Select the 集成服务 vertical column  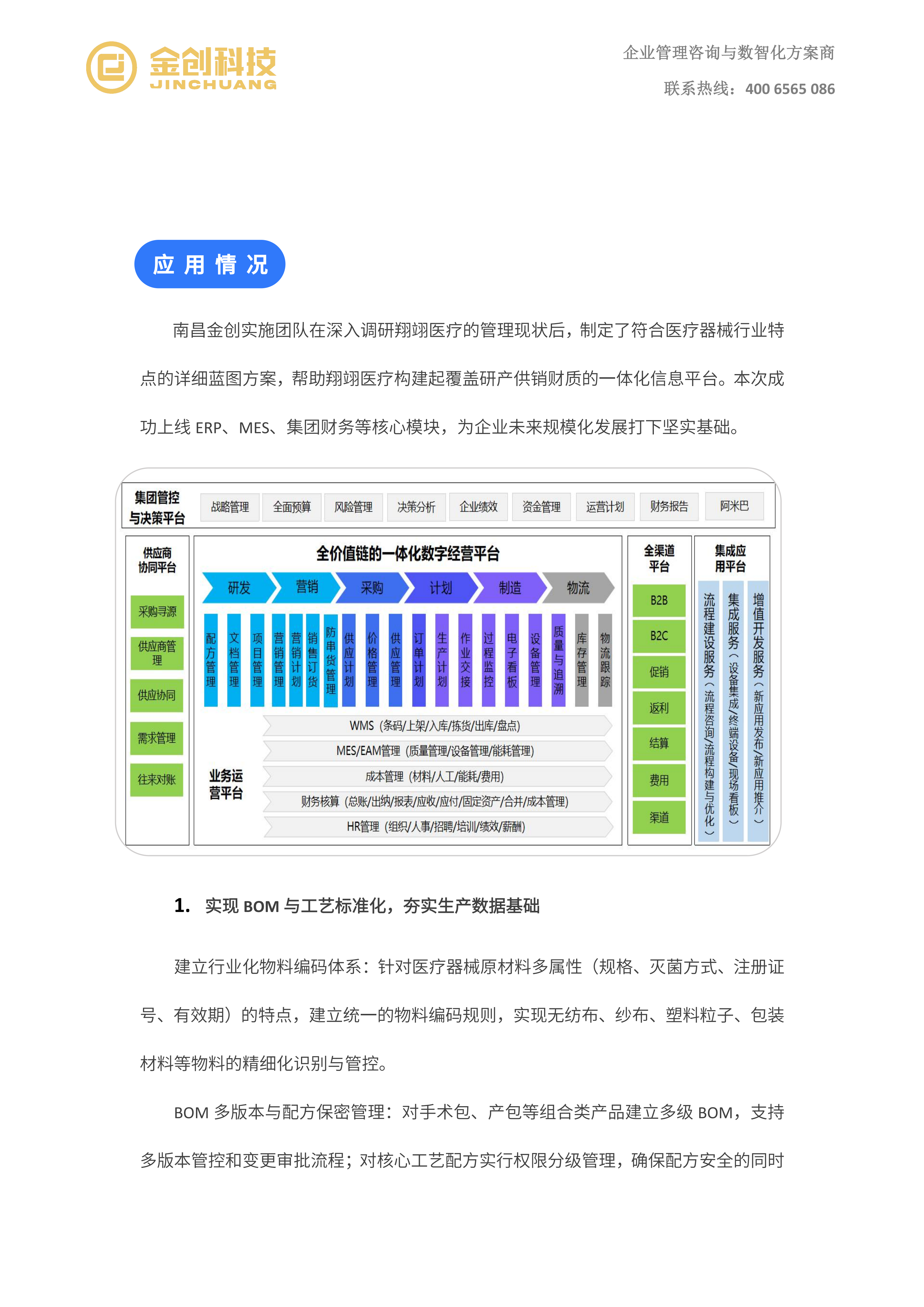733,711
